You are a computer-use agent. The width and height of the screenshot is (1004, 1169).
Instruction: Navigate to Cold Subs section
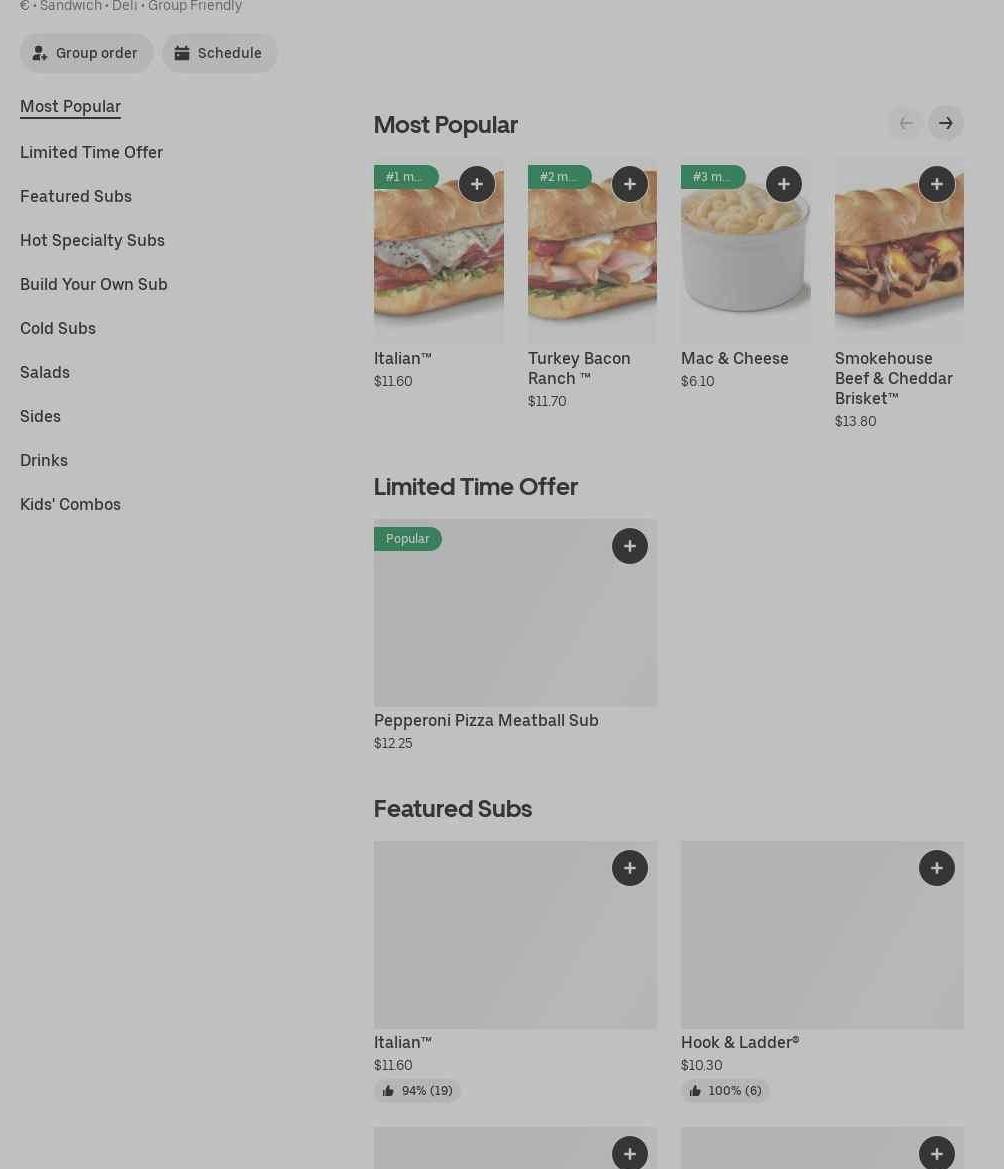[58, 328]
